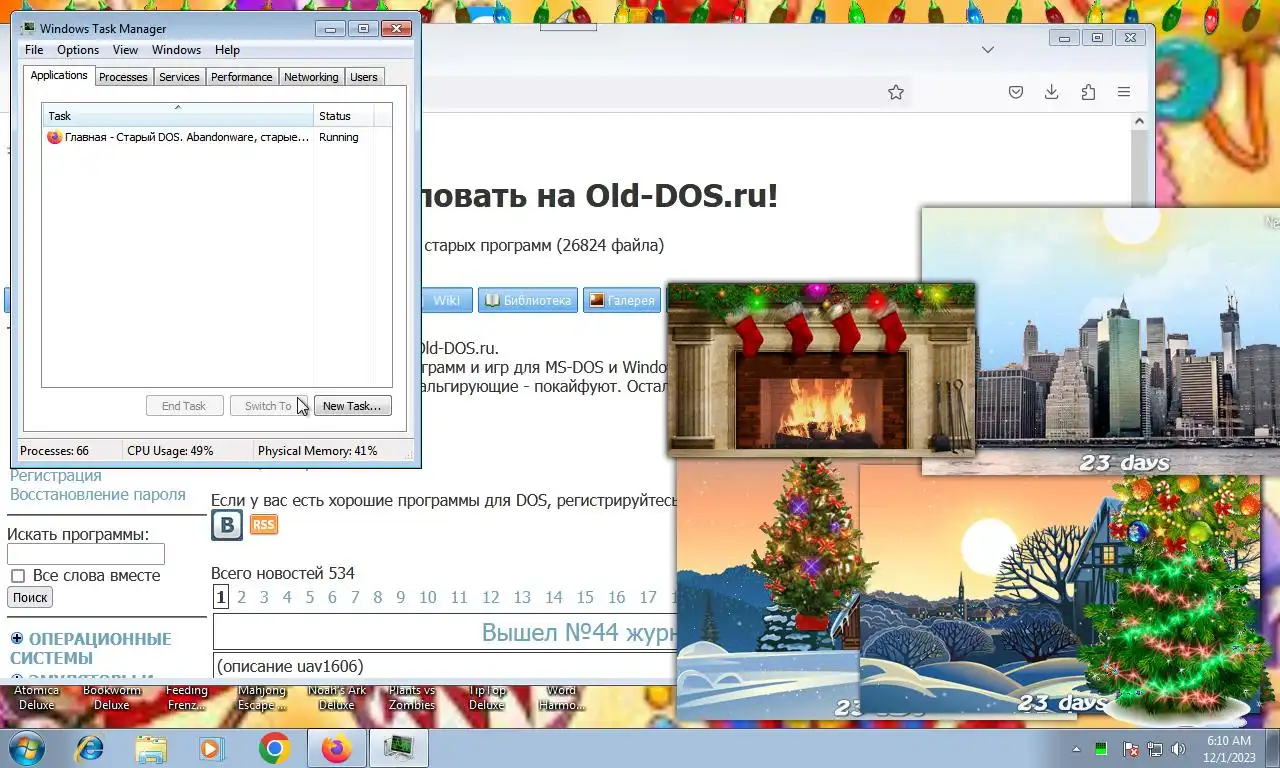
Task: Switch to the Users tab
Action: 364,77
